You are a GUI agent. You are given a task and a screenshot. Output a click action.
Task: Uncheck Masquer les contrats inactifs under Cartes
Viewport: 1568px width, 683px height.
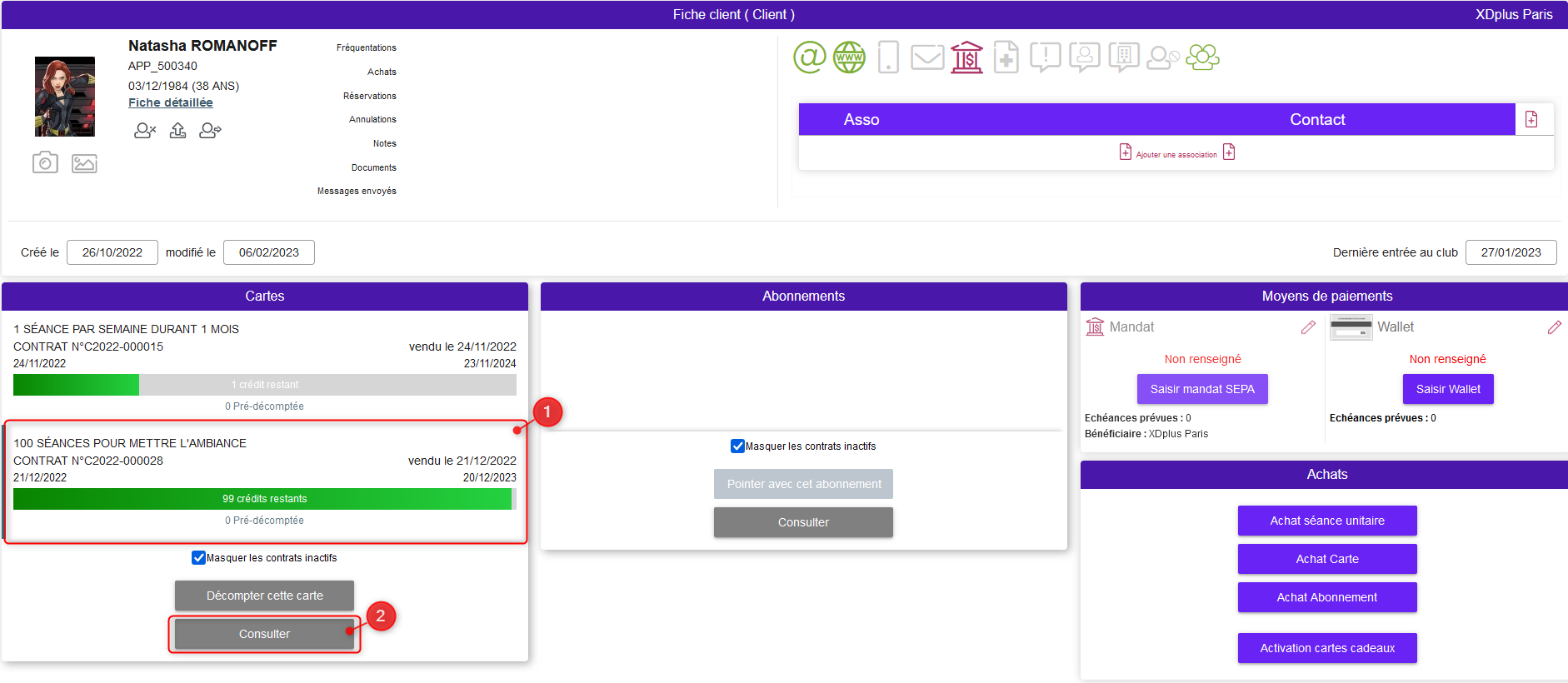click(199, 558)
